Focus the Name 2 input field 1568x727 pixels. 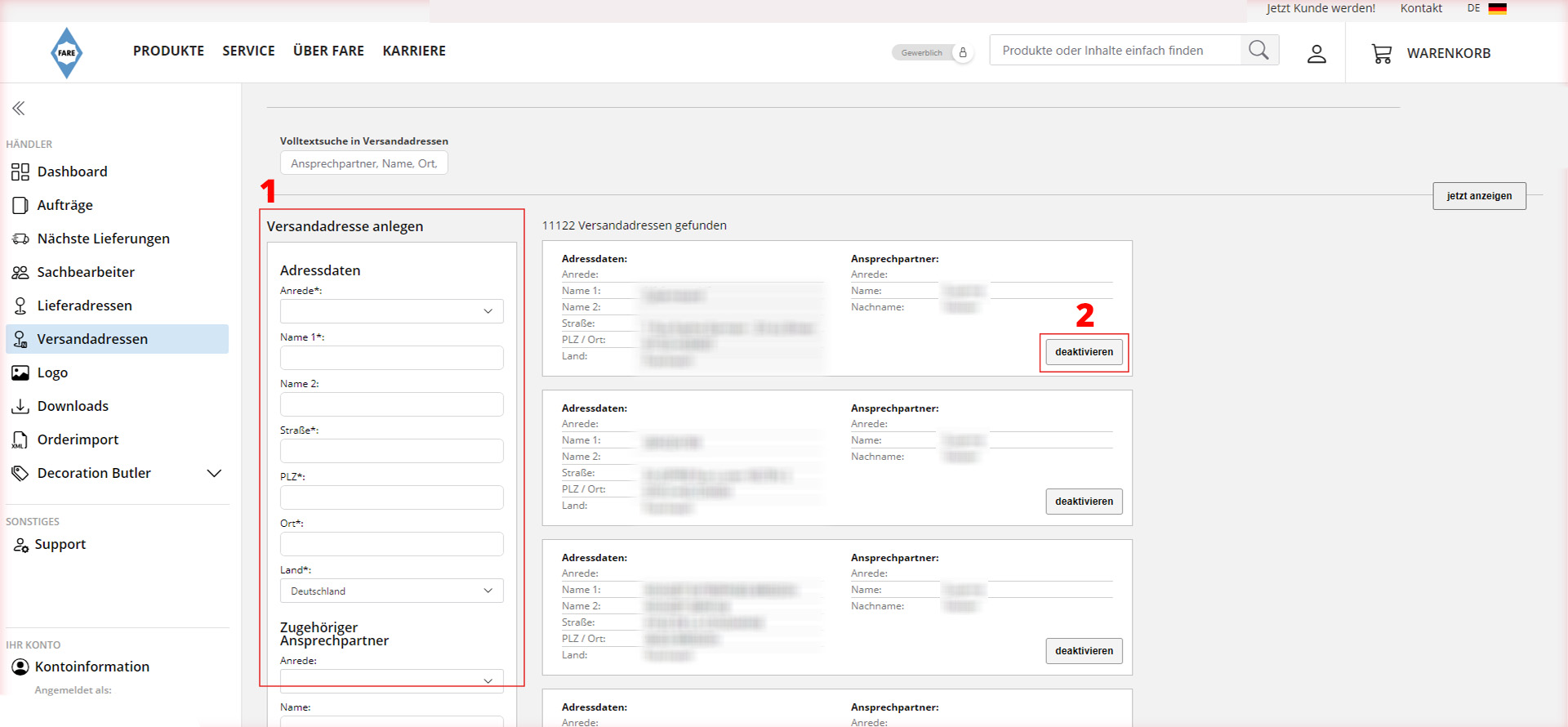pyautogui.click(x=392, y=404)
